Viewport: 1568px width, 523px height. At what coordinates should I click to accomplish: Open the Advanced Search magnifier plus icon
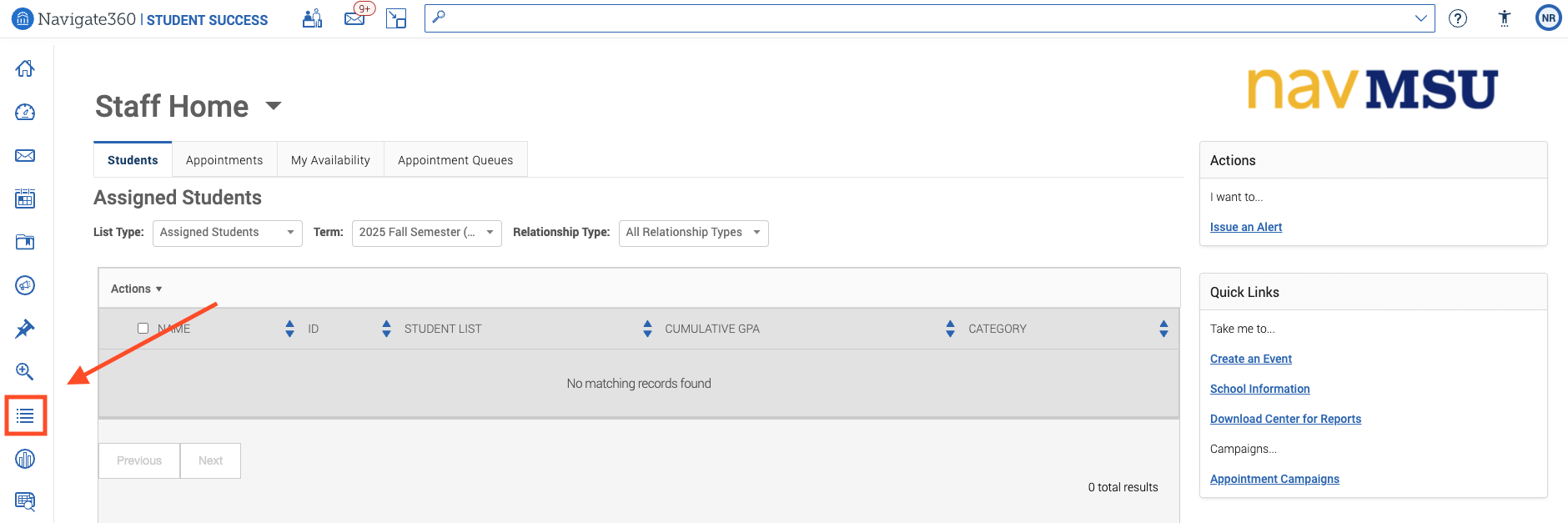25,372
